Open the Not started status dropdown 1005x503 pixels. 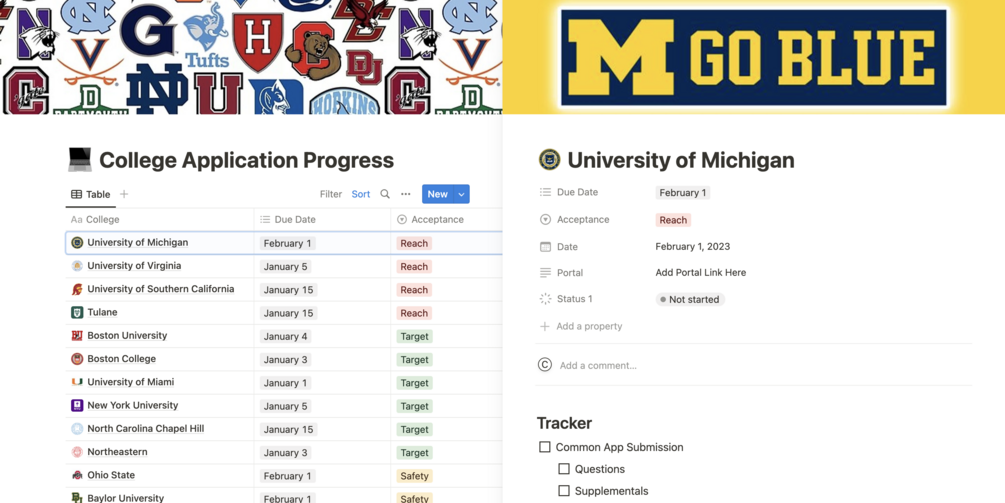(x=690, y=299)
